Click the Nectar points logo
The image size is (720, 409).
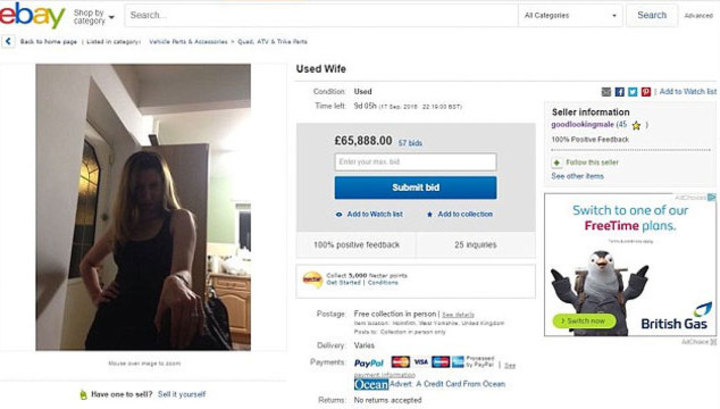pyautogui.click(x=312, y=279)
